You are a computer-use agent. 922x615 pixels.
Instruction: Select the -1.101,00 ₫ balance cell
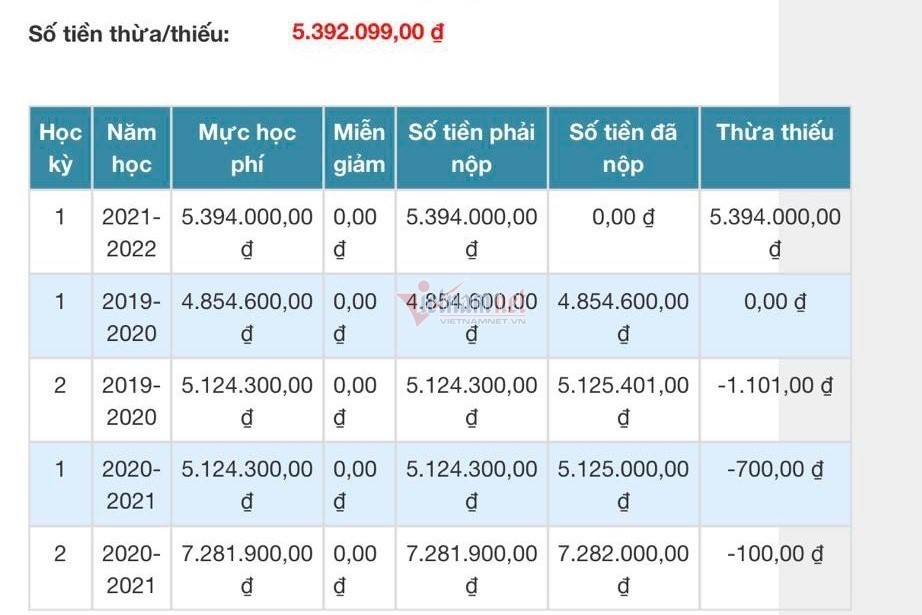click(x=775, y=385)
